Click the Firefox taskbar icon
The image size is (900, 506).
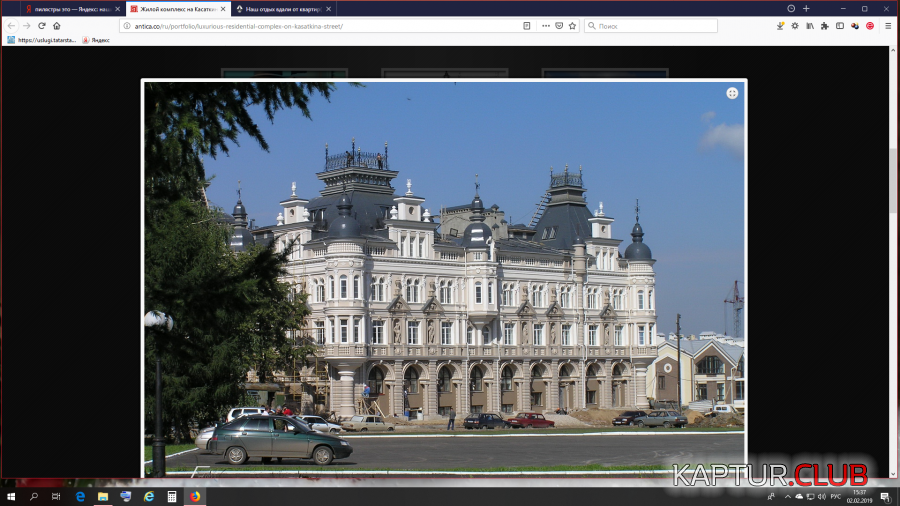coord(195,497)
